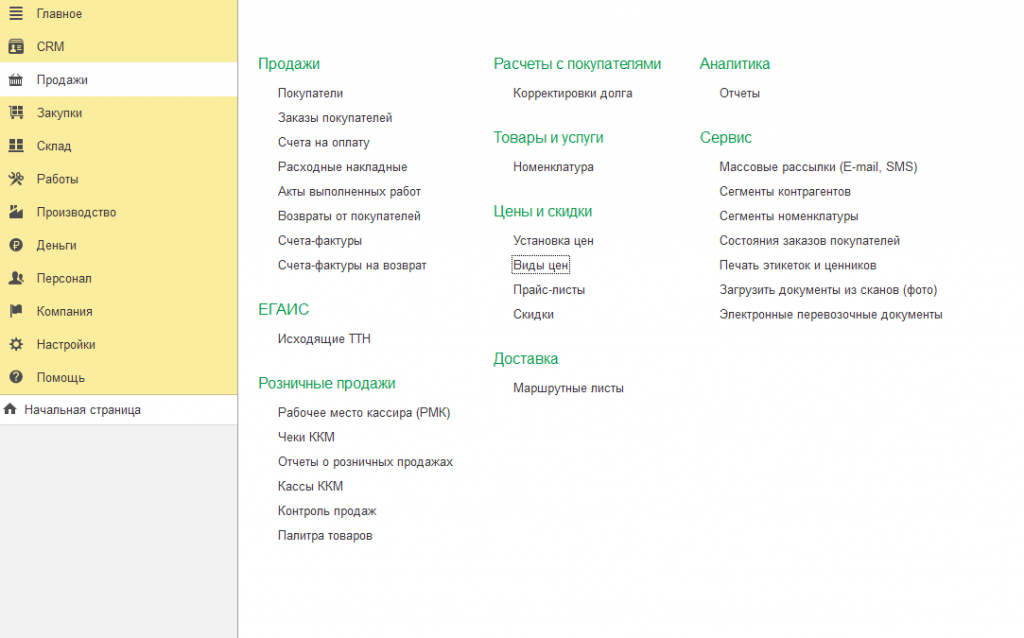Open Возвраты от покупателей
The width and height of the screenshot is (1024, 638).
349,216
